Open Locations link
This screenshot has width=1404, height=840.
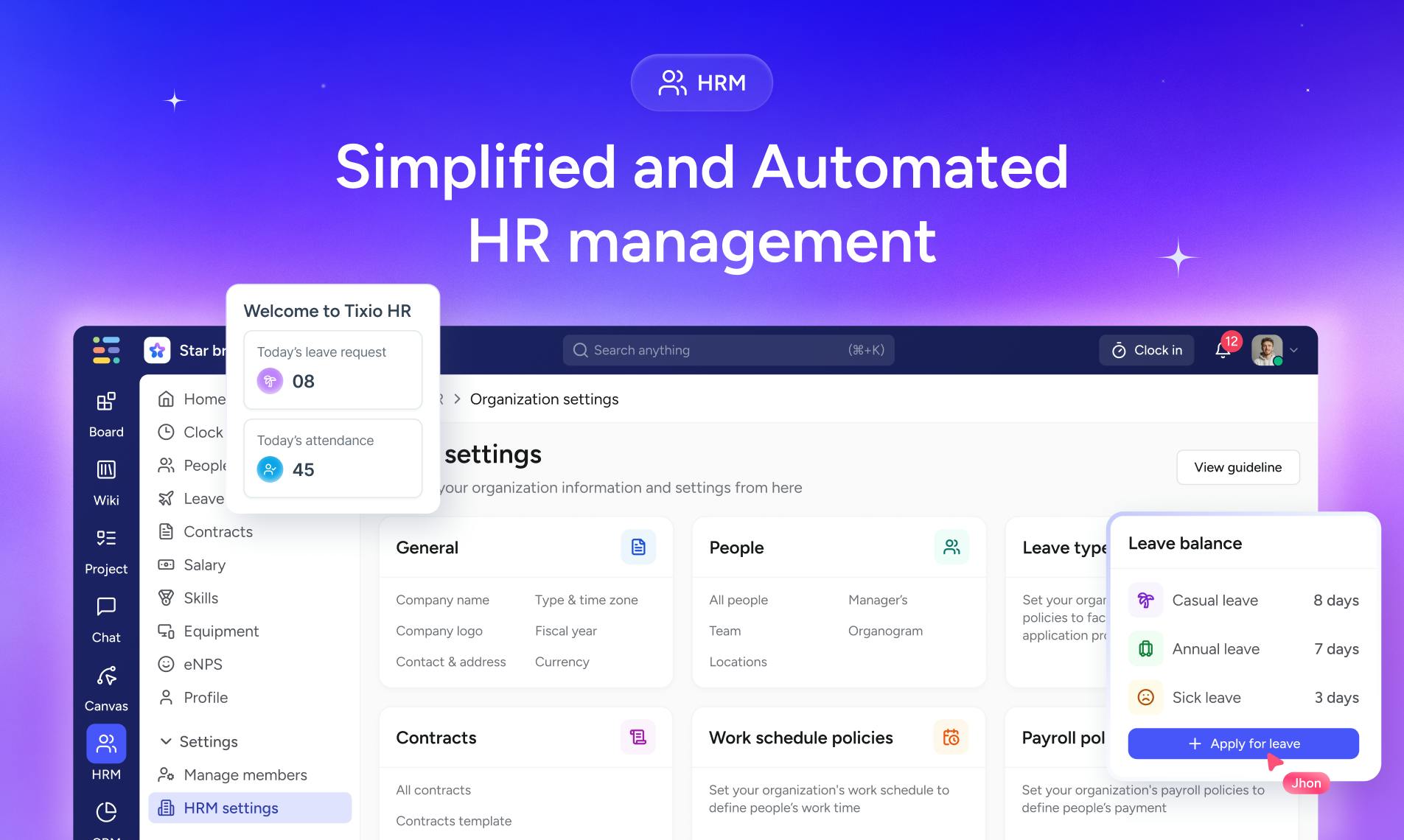coord(738,662)
